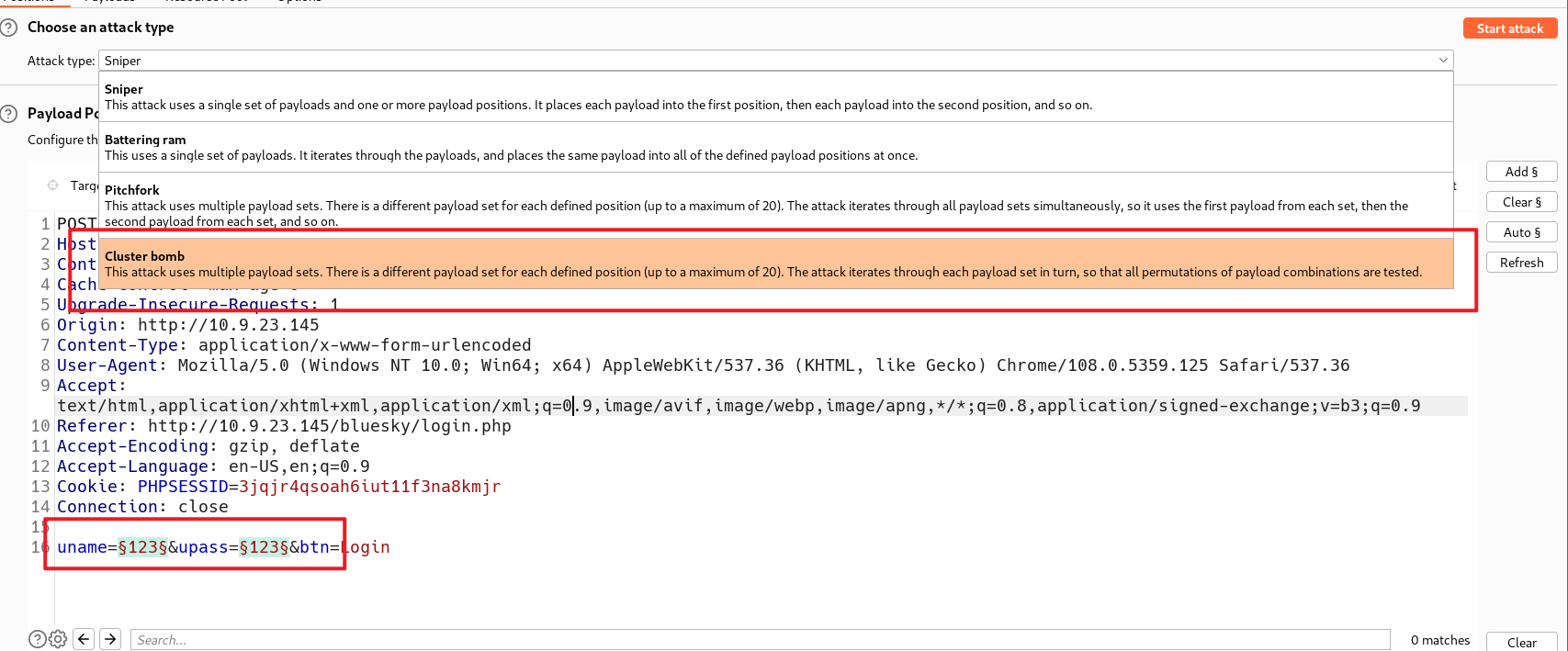Refresh the request editor
This screenshot has width=1568, height=651.
(1521, 263)
